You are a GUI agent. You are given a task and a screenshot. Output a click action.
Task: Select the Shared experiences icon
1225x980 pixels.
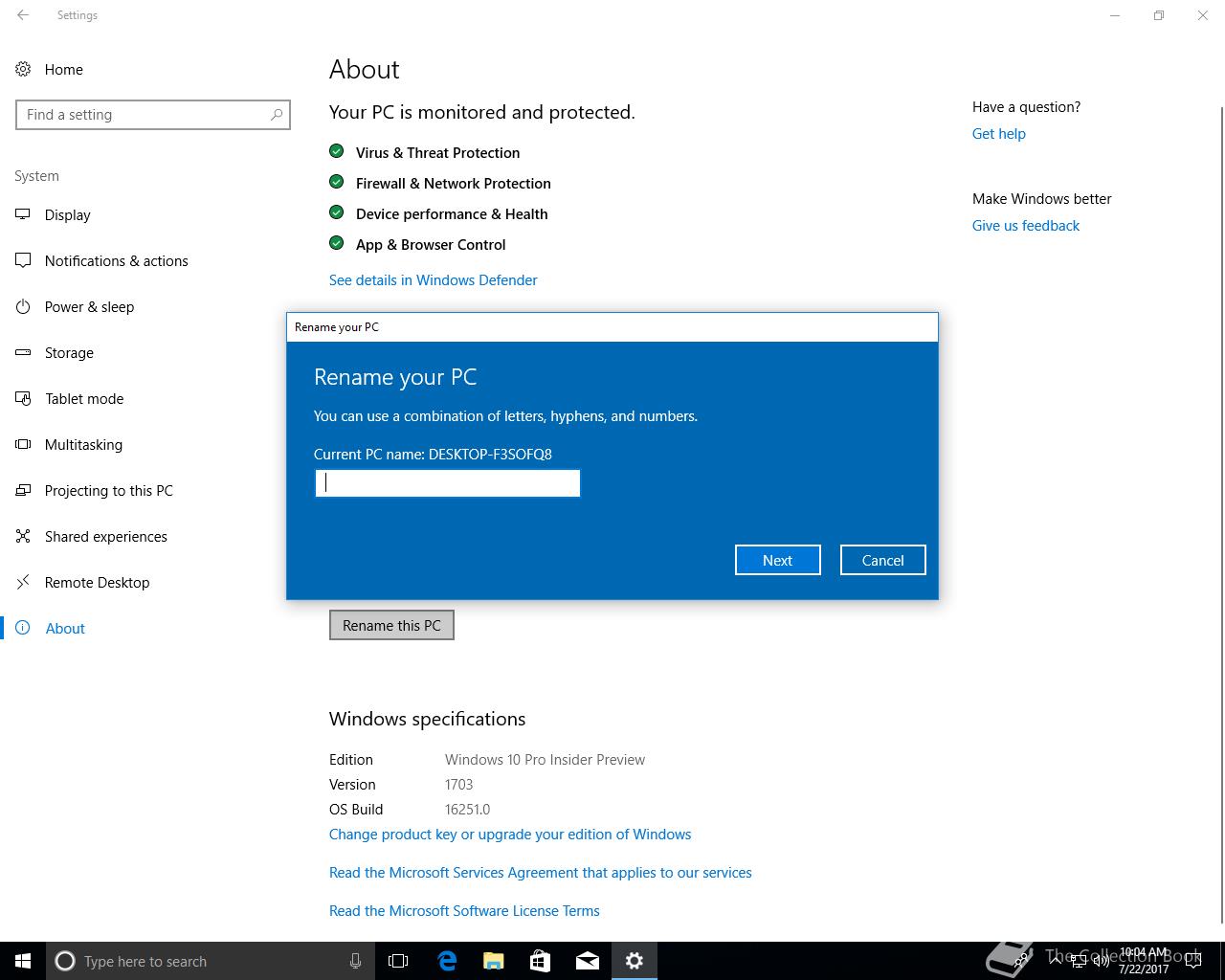tap(23, 536)
